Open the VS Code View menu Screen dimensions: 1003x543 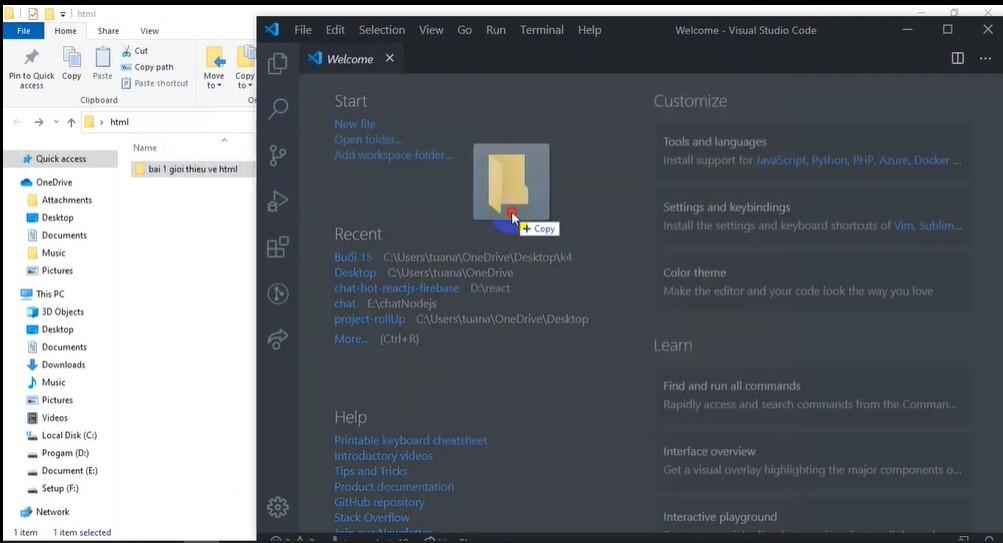(x=431, y=30)
